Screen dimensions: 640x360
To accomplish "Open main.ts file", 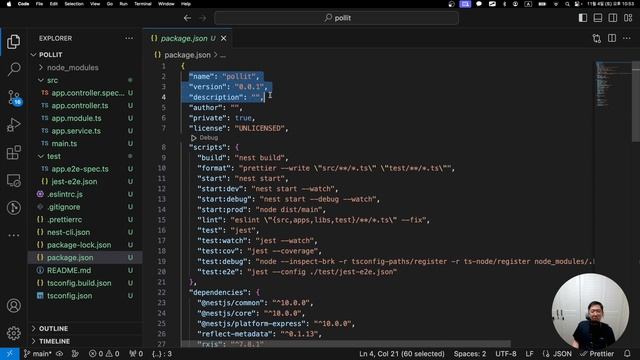I will (64, 144).
